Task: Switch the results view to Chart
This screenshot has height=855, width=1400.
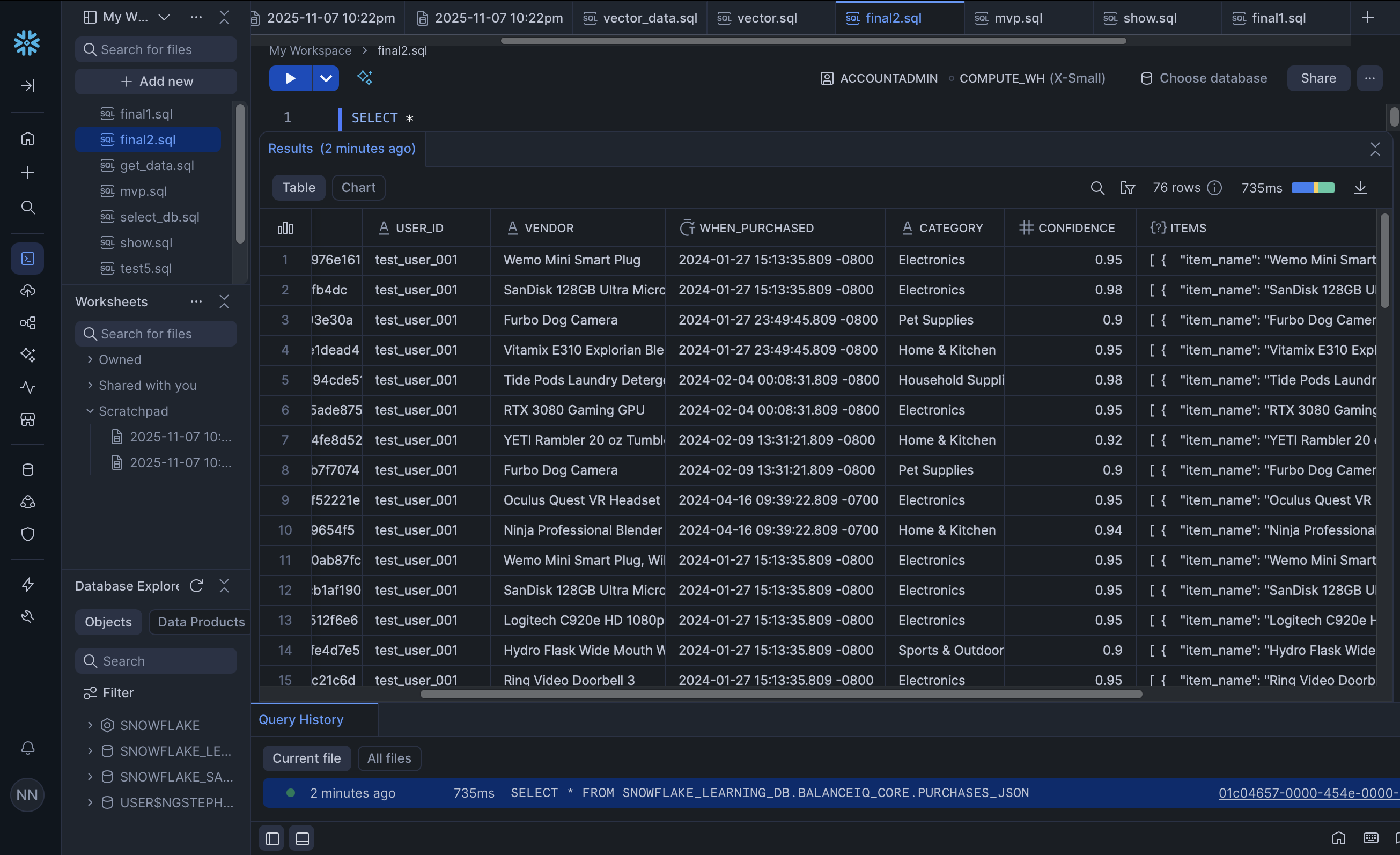Action: click(358, 188)
